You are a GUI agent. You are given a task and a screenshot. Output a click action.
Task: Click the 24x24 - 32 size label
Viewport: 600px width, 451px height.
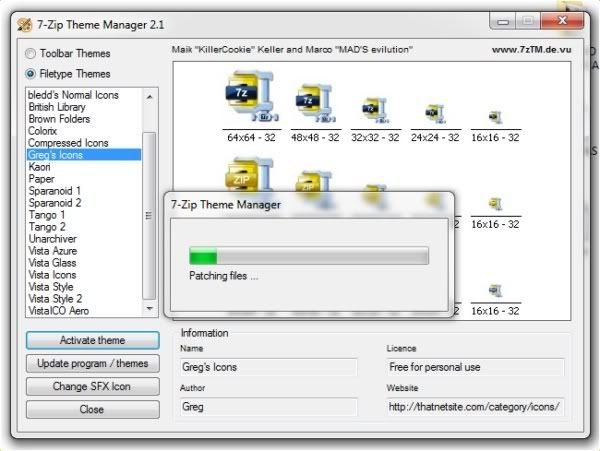(x=435, y=137)
